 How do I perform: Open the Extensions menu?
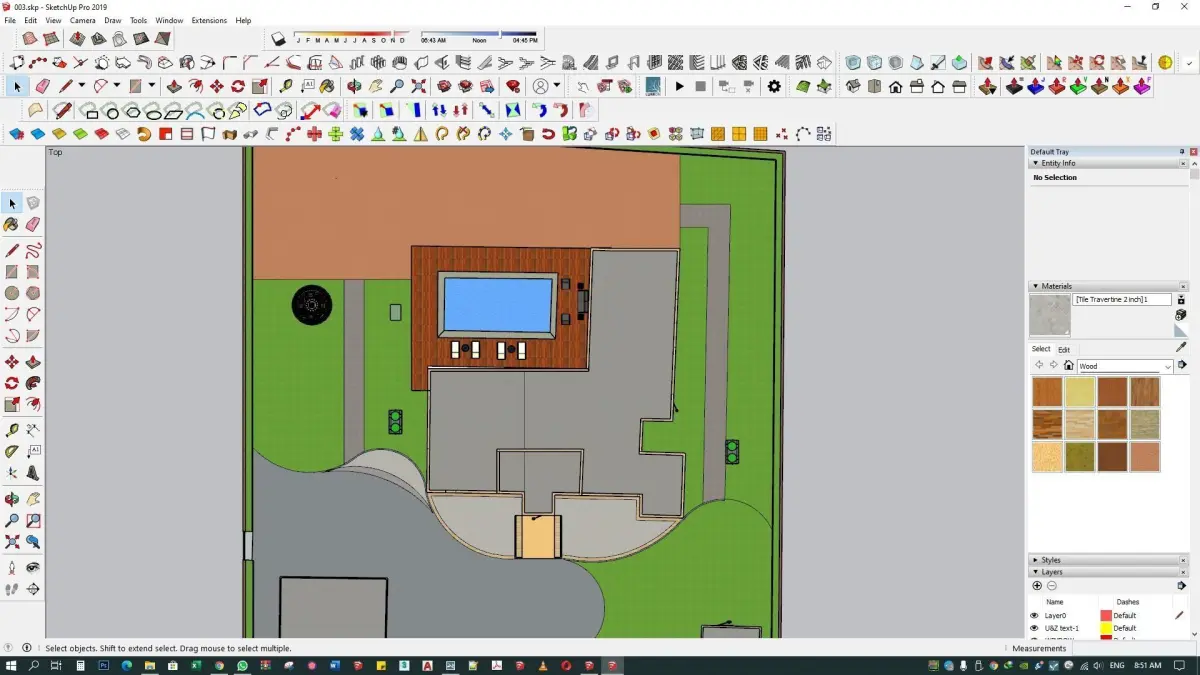(209, 20)
